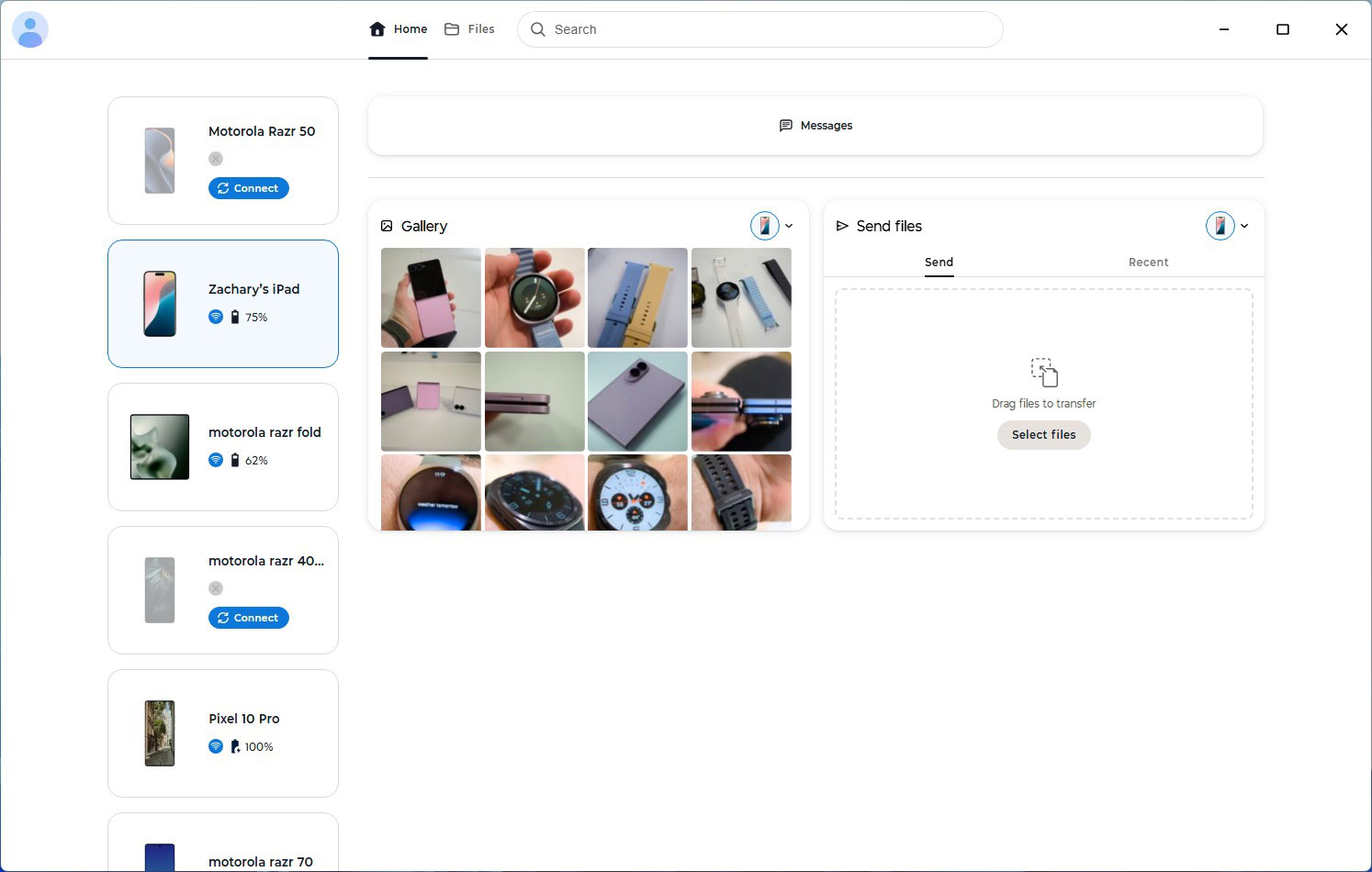
Task: Click the 'motorola razr 70' device name
Action: (x=261, y=862)
